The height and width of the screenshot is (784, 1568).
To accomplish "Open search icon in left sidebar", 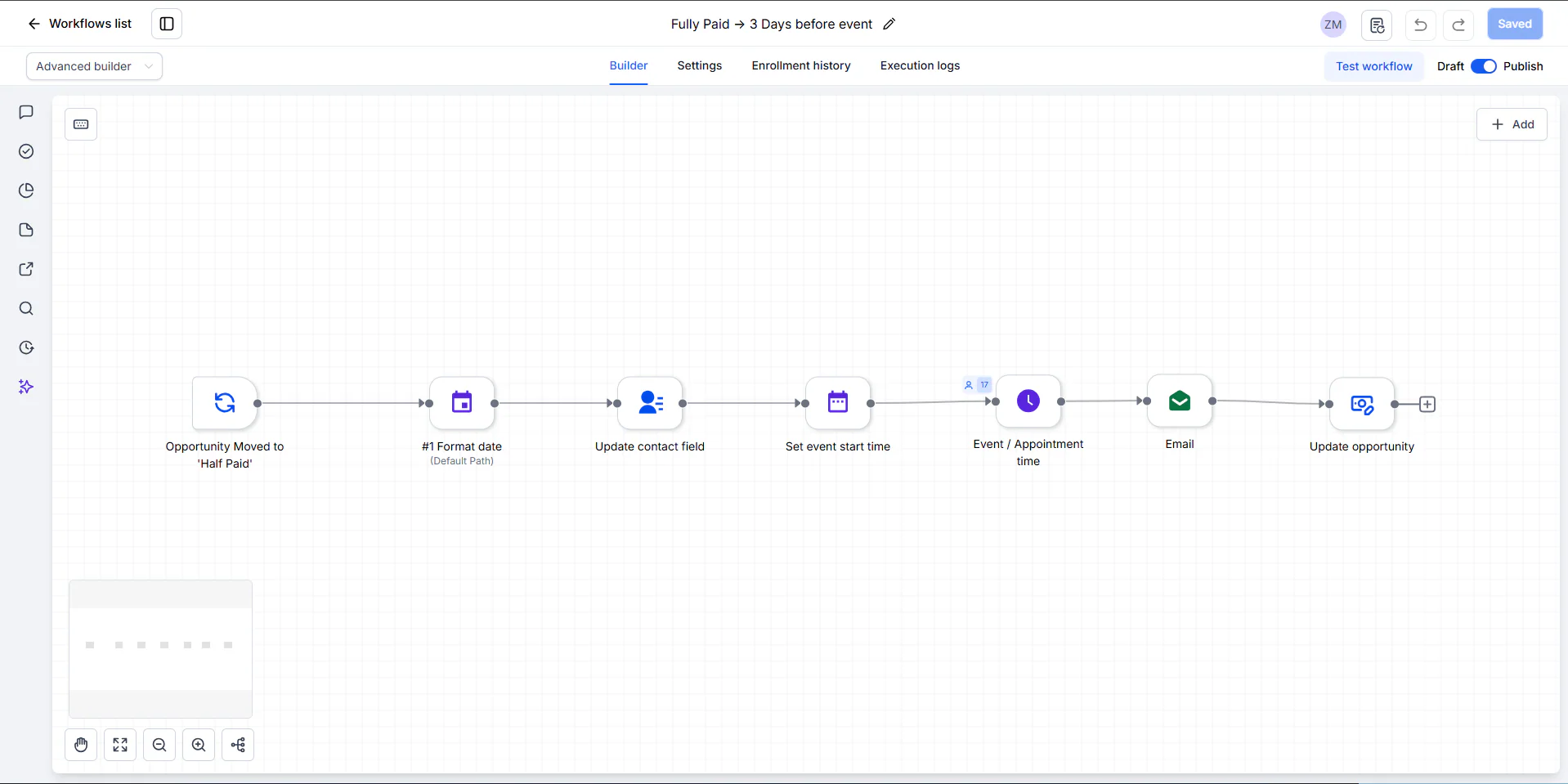I will pos(26,308).
